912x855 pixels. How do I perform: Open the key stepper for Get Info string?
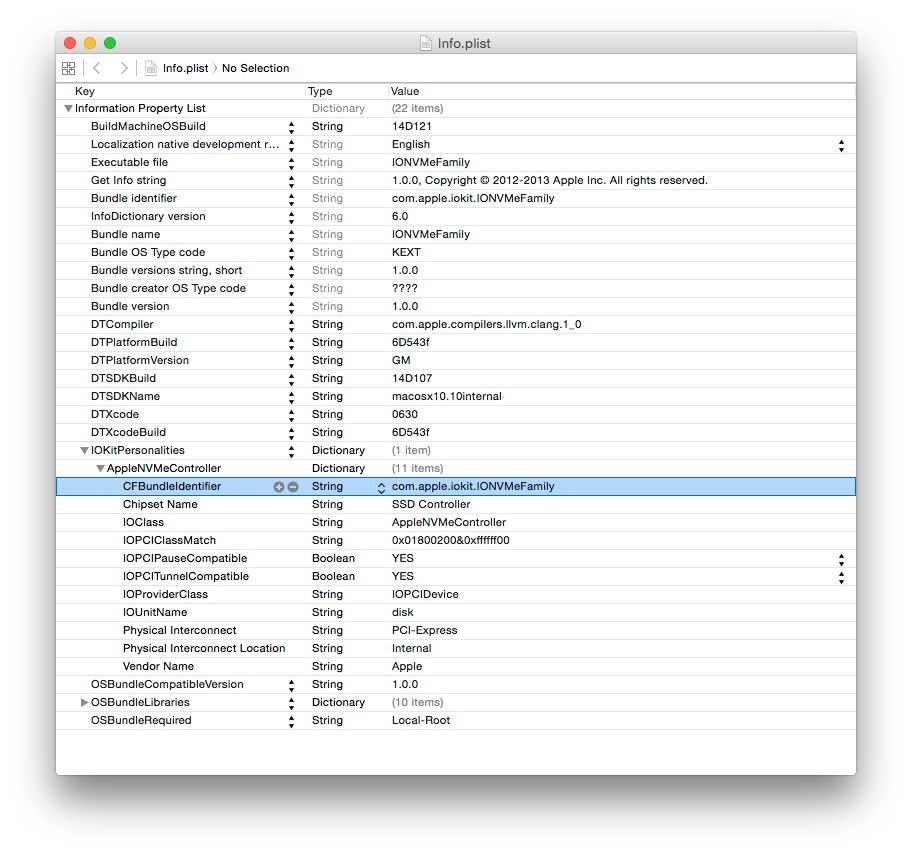coord(291,181)
